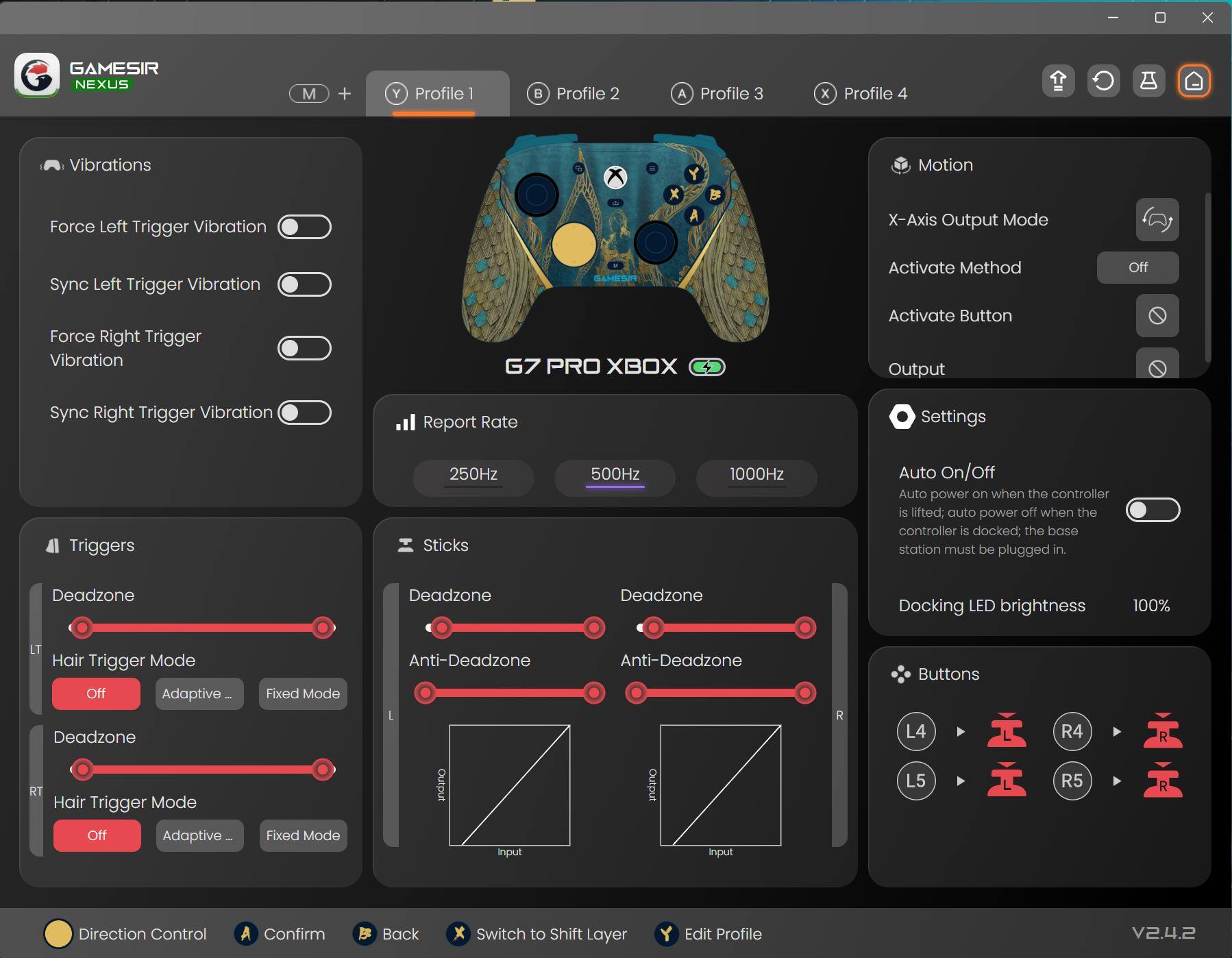The width and height of the screenshot is (1232, 958).
Task: Select the R5 back button circle
Action: pyautogui.click(x=1072, y=781)
